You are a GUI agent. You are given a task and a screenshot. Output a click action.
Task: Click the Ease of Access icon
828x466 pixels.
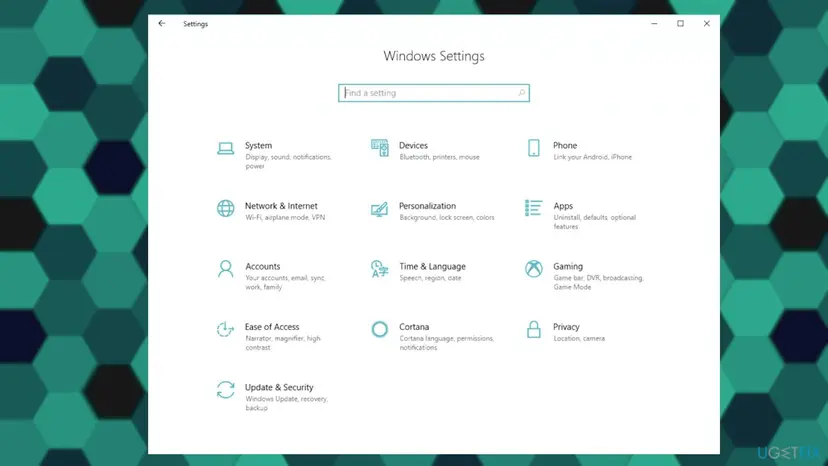(x=225, y=329)
